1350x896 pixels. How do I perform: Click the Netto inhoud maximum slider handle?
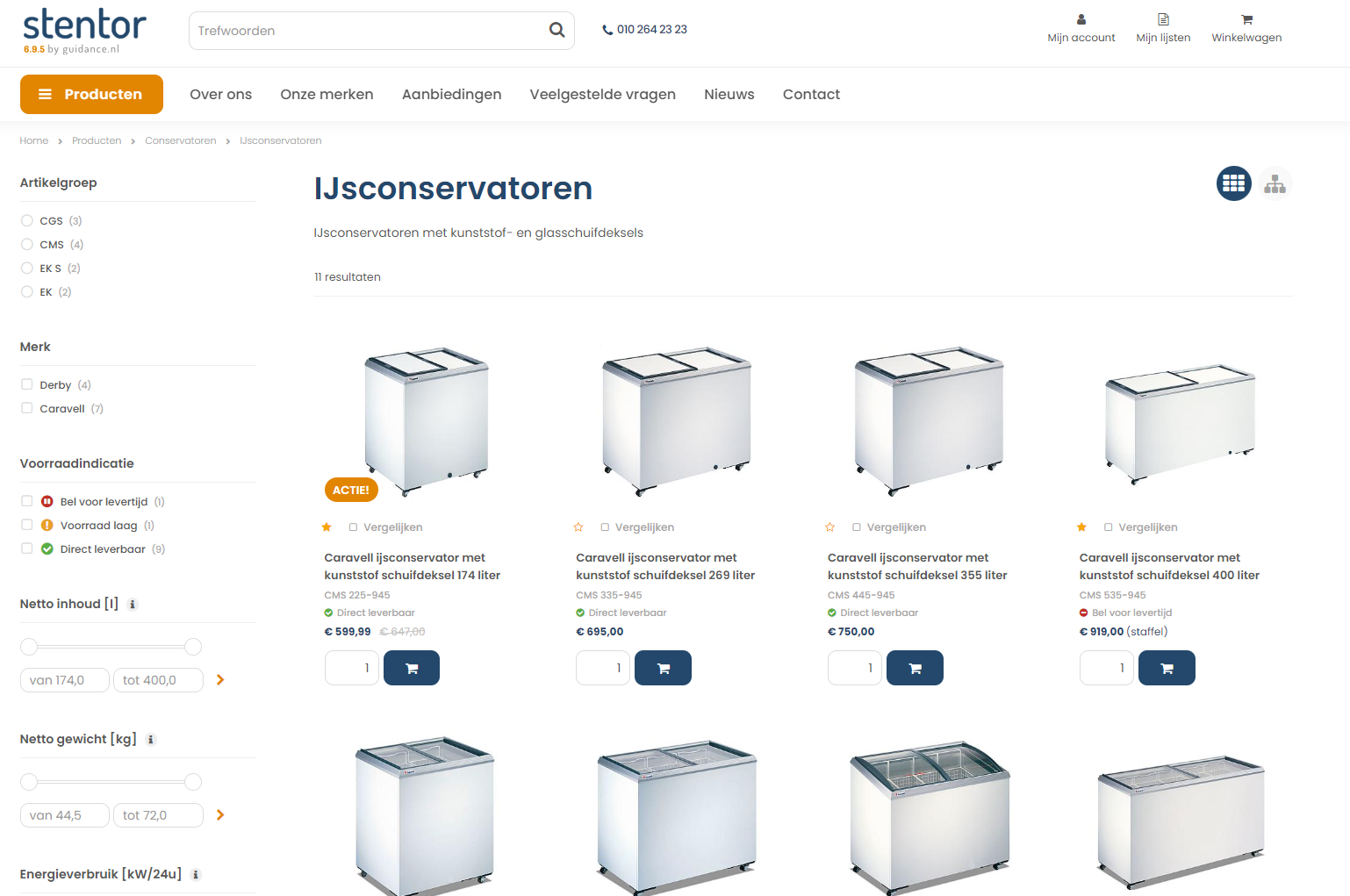(193, 647)
